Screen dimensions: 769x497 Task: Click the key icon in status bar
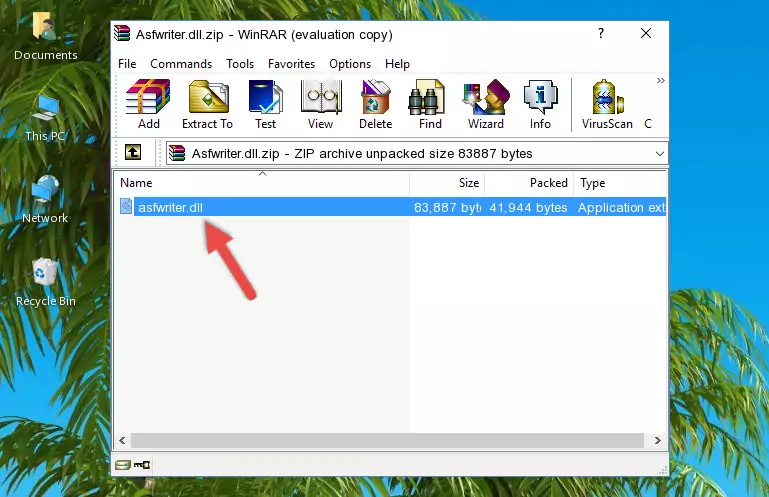[142, 465]
